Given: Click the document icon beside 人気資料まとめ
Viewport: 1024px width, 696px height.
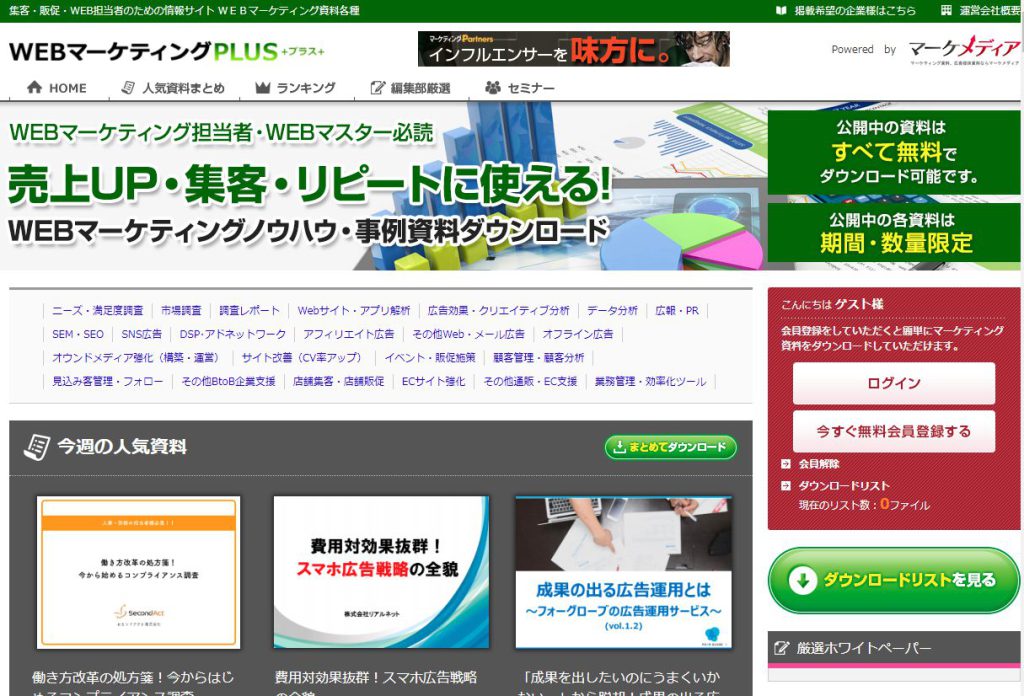Looking at the screenshot, I should pos(128,88).
